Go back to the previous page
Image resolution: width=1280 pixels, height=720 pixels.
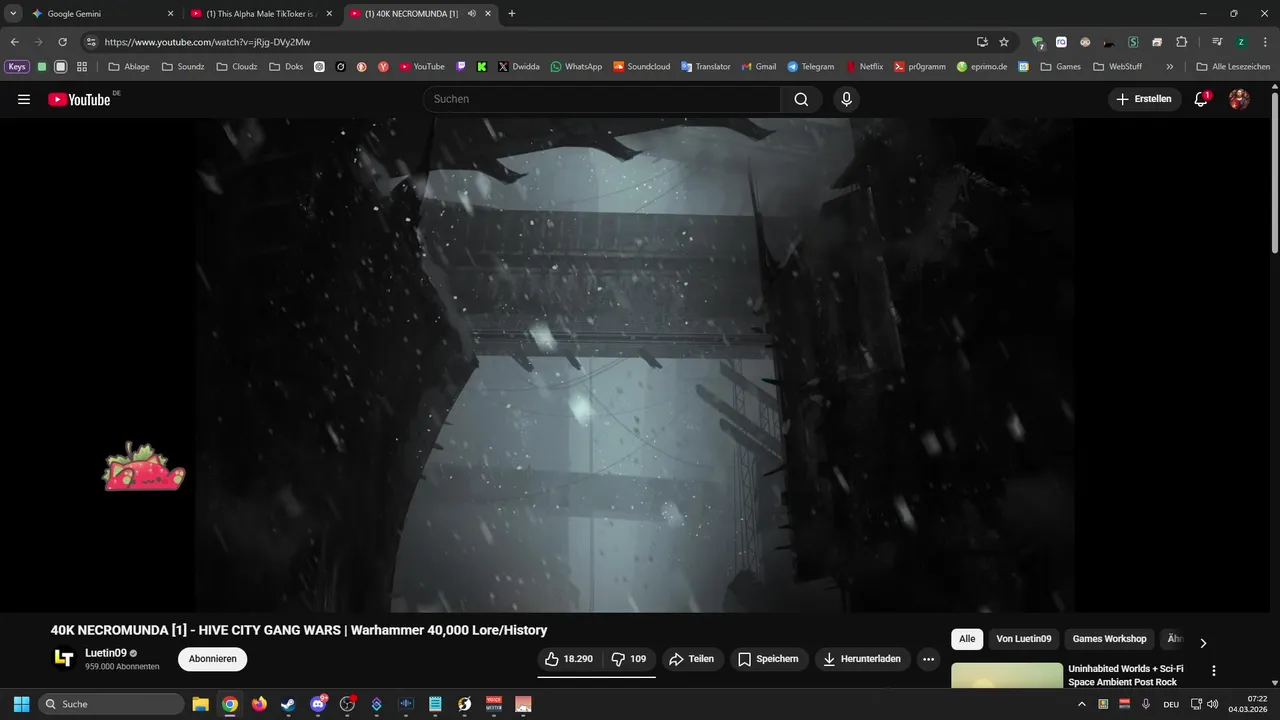pyautogui.click(x=14, y=42)
